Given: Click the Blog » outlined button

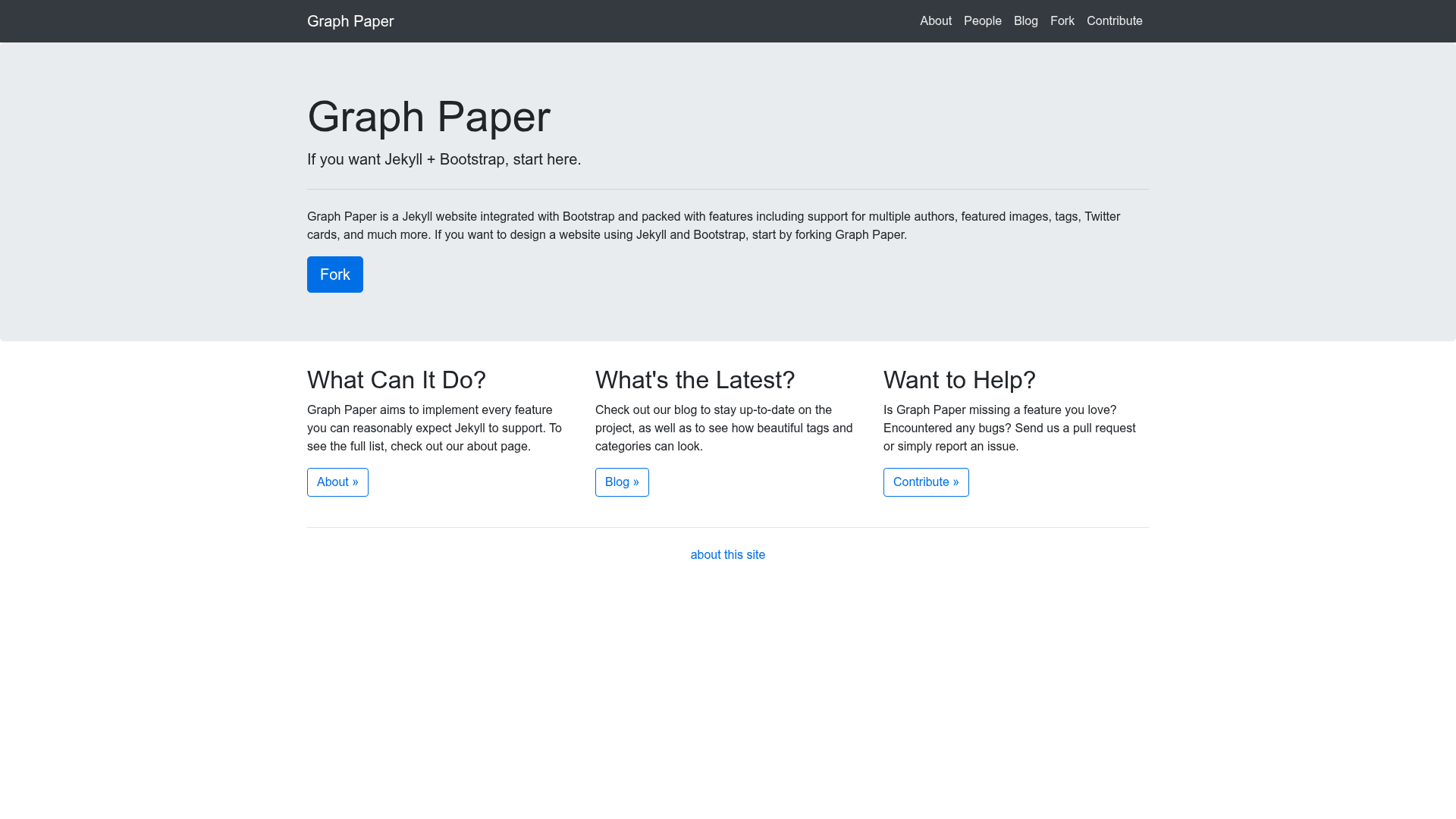Looking at the screenshot, I should (622, 482).
